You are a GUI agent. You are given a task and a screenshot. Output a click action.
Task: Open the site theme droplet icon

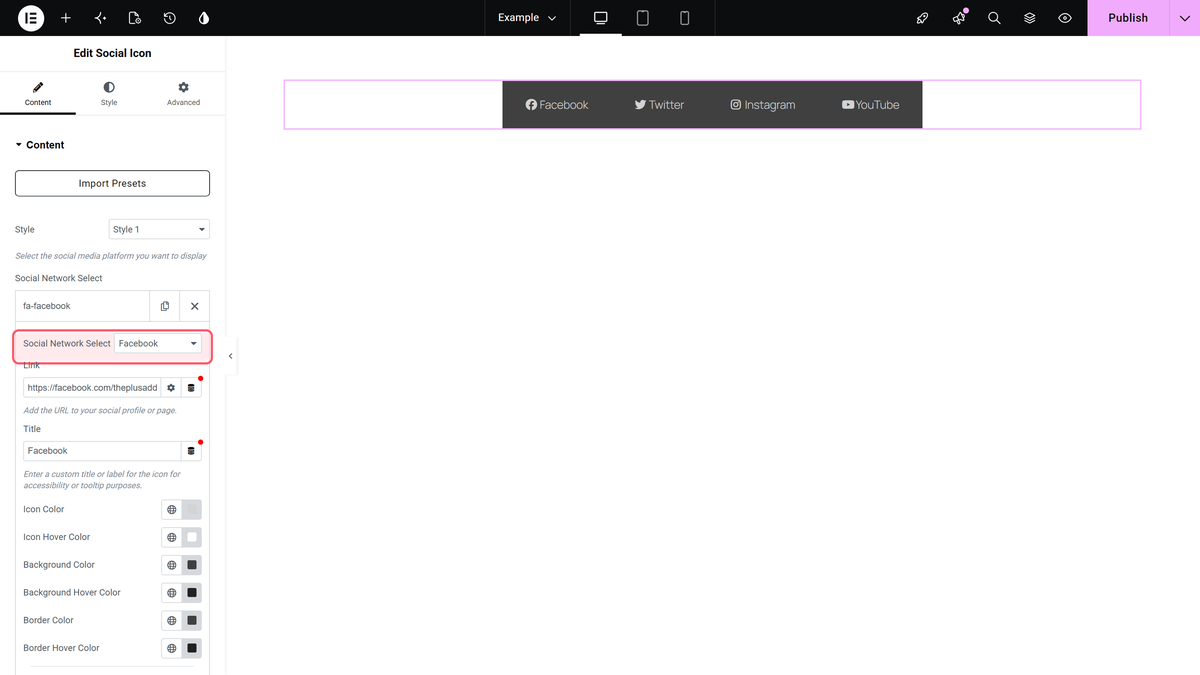point(204,18)
